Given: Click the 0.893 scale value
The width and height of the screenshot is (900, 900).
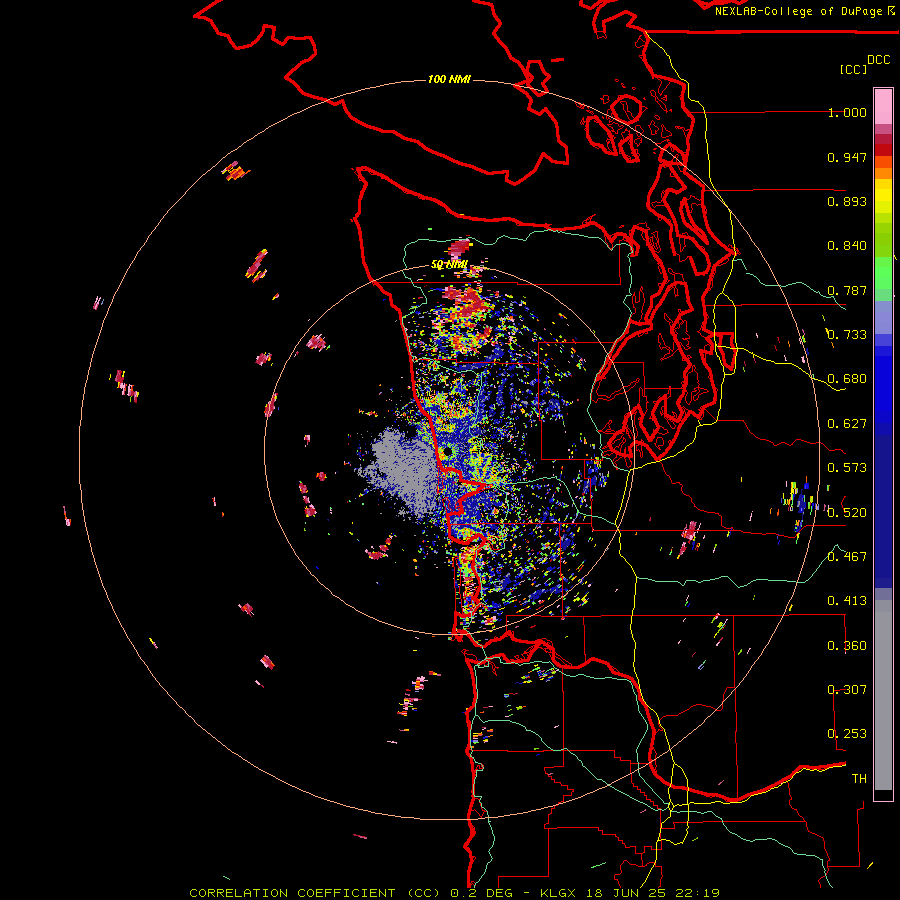Looking at the screenshot, I should click(847, 201).
